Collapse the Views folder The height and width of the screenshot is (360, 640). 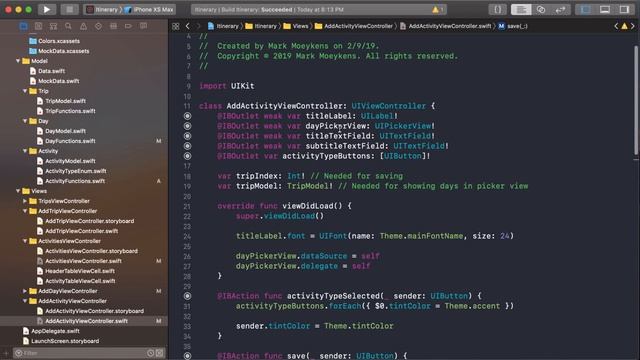click(18, 191)
